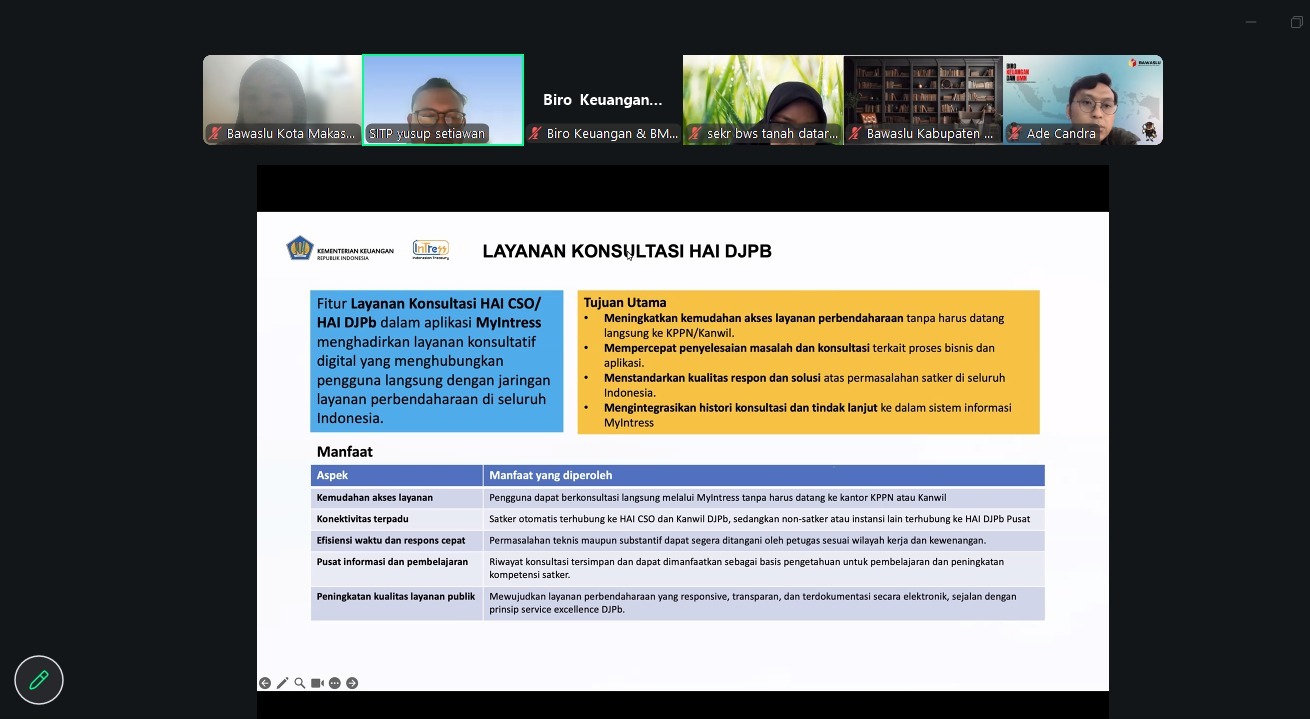Select the SITP yusup setiawan video tile

(443, 100)
